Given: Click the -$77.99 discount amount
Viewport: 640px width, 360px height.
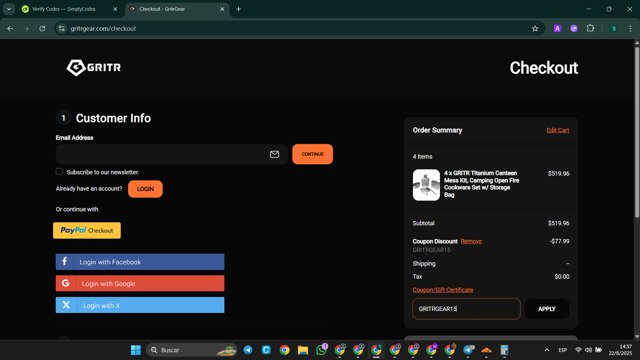Looking at the screenshot, I should 559,241.
